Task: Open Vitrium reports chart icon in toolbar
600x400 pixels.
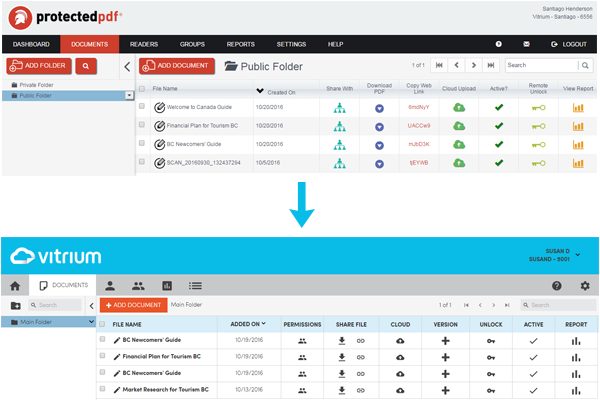Action: (167, 286)
